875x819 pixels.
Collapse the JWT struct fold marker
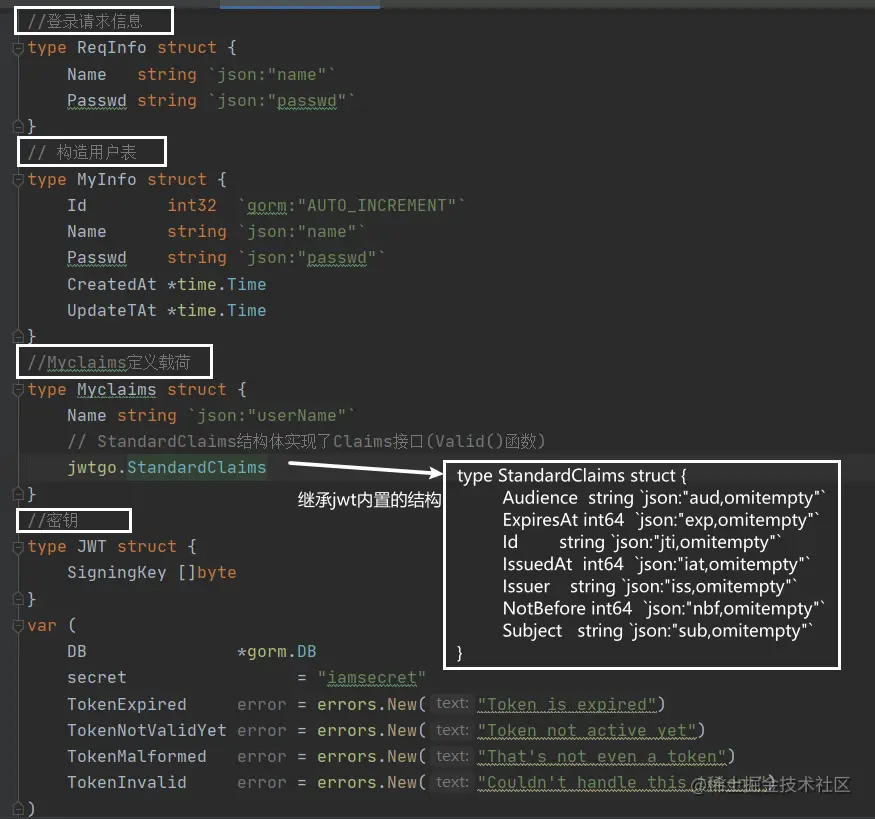click(18, 547)
